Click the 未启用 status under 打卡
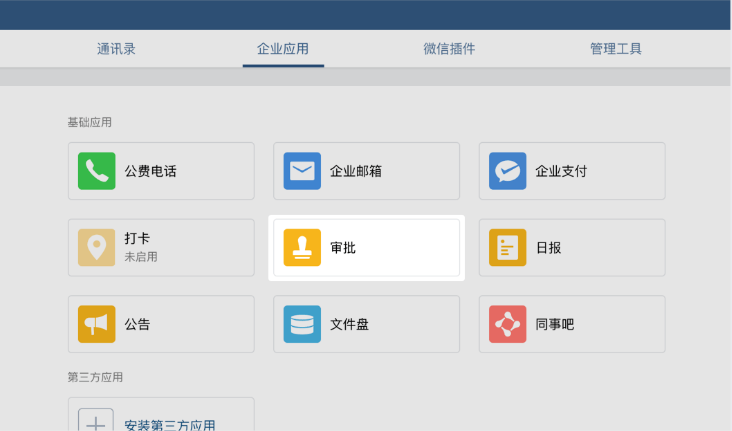The width and height of the screenshot is (732, 431). (141, 257)
